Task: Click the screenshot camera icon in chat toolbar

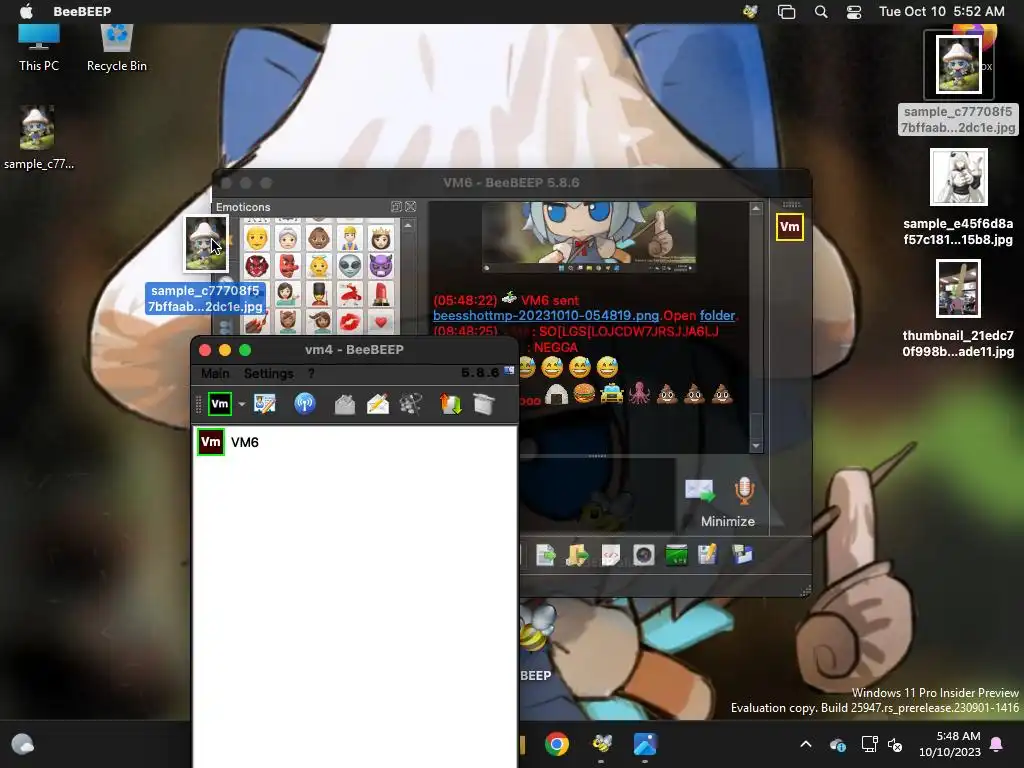Action: pos(644,555)
